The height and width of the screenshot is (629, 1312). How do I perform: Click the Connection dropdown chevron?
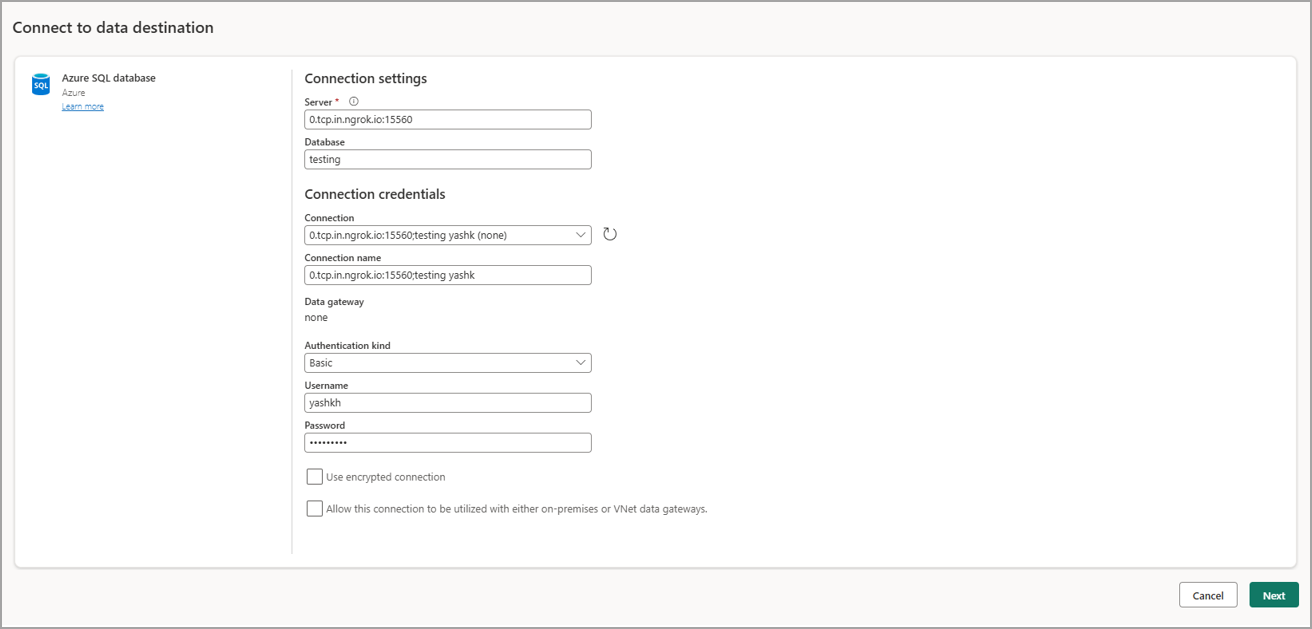click(x=580, y=234)
